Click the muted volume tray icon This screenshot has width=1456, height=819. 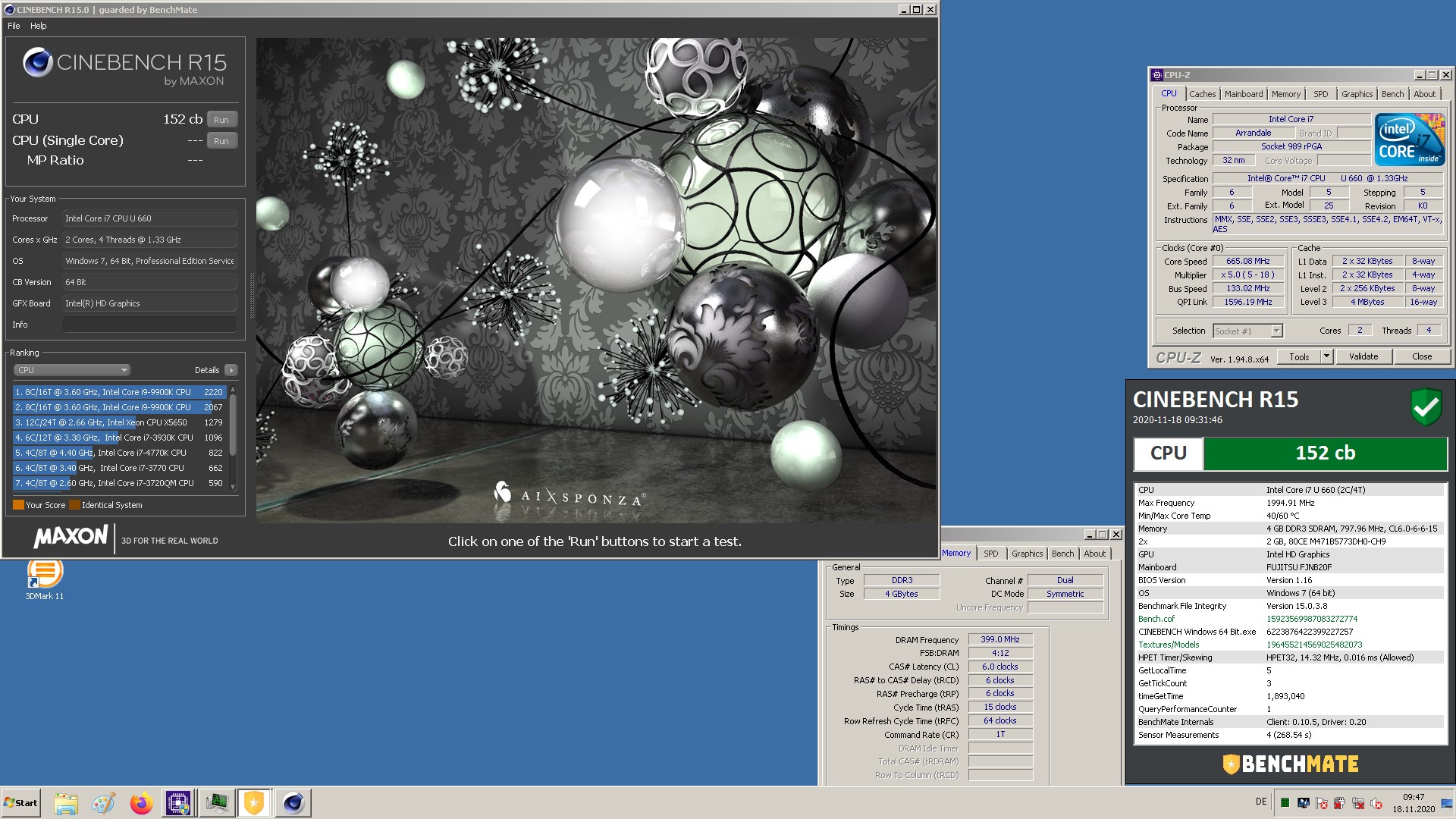tap(1376, 803)
